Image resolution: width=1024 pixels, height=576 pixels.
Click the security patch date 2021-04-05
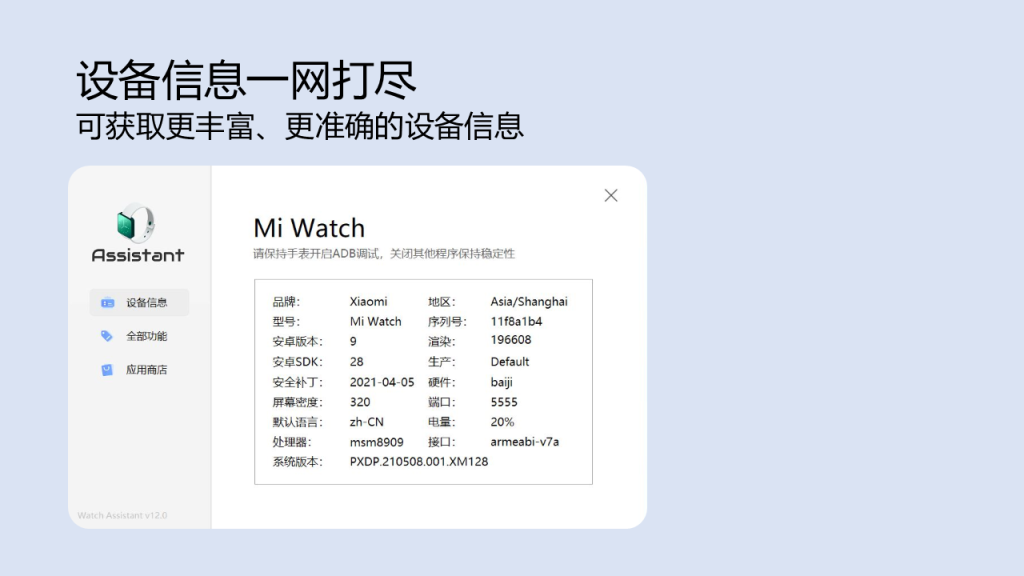pos(382,382)
